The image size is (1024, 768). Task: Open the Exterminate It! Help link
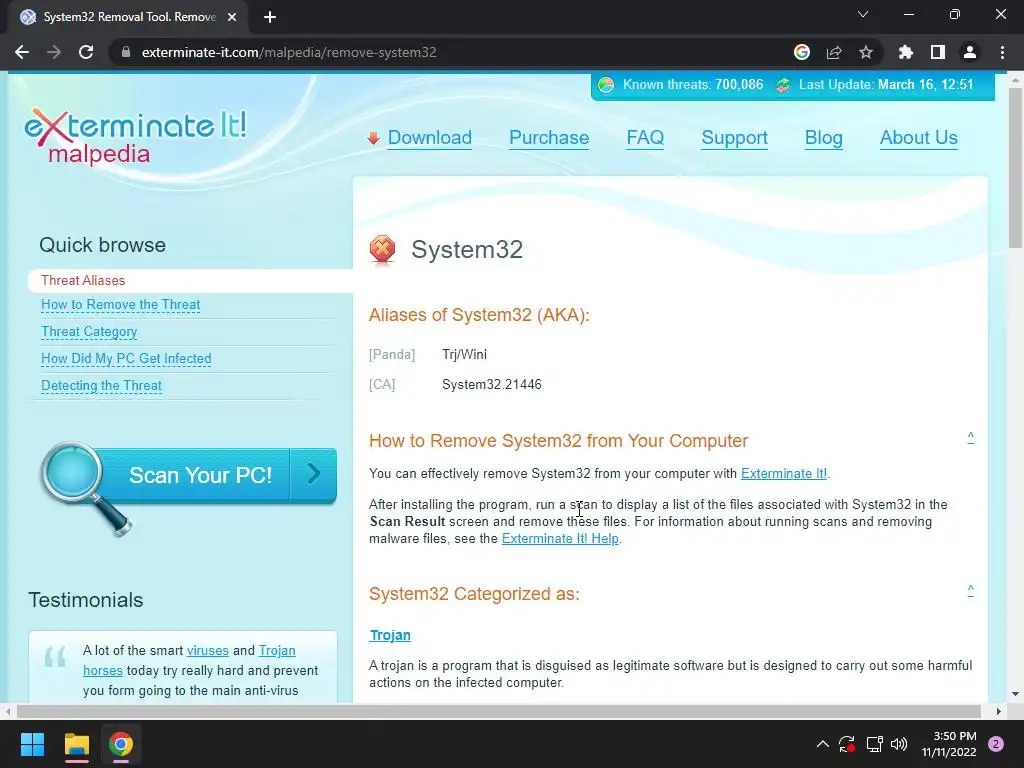coord(560,539)
